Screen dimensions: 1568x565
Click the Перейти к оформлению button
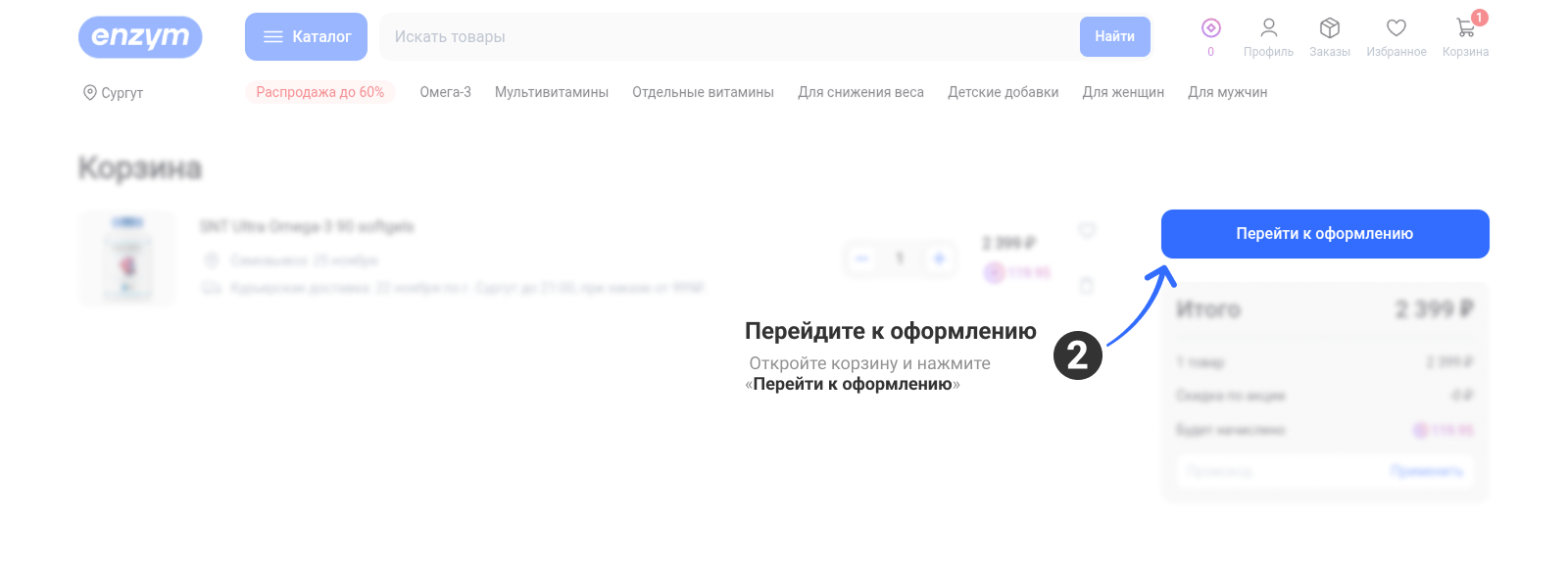(x=1324, y=234)
